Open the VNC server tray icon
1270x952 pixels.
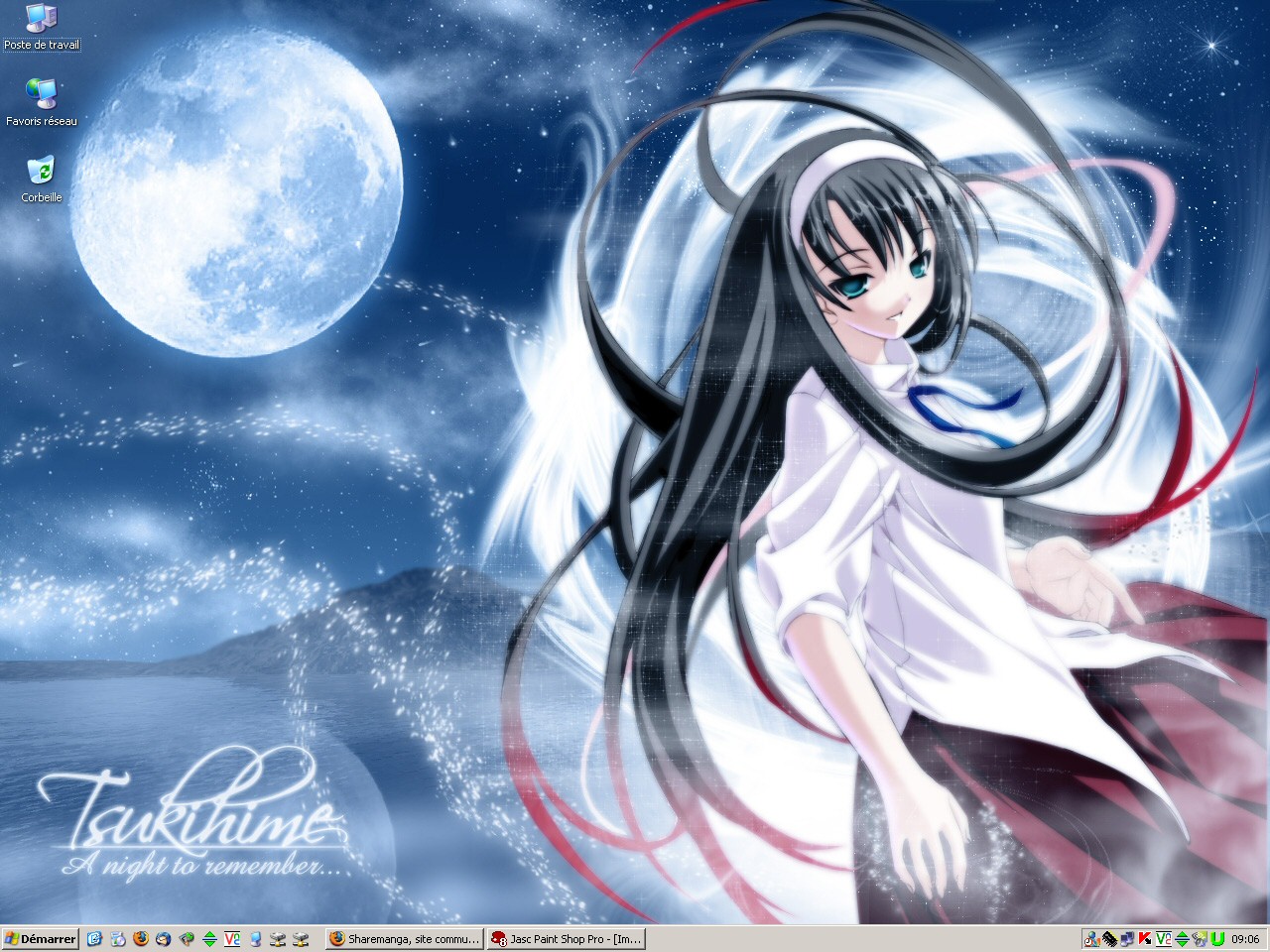[1164, 938]
